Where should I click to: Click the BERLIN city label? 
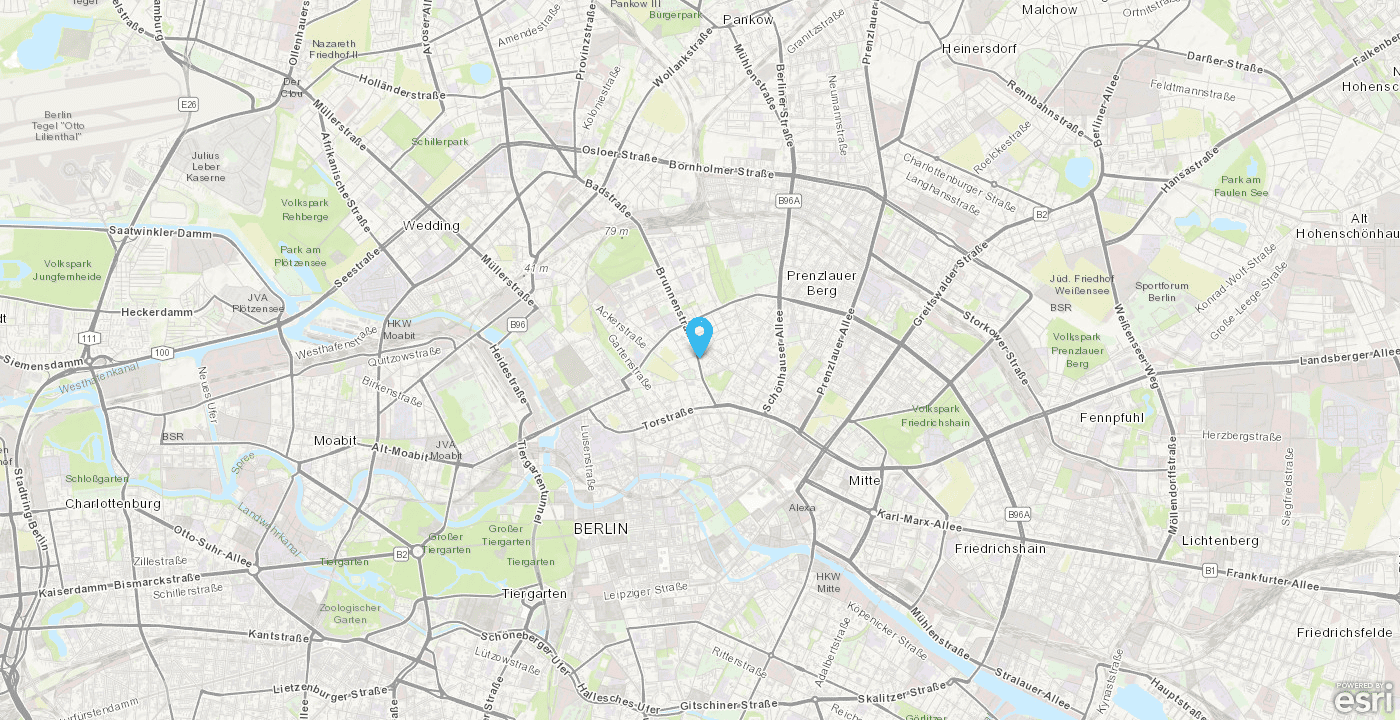(601, 528)
